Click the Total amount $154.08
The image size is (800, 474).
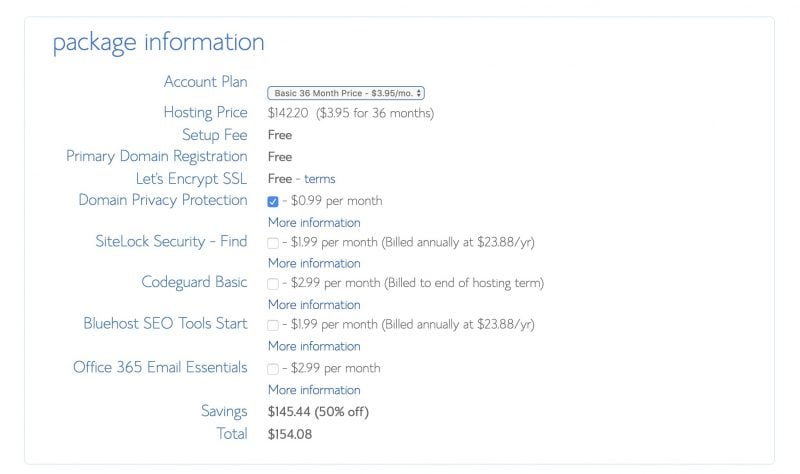(x=290, y=434)
